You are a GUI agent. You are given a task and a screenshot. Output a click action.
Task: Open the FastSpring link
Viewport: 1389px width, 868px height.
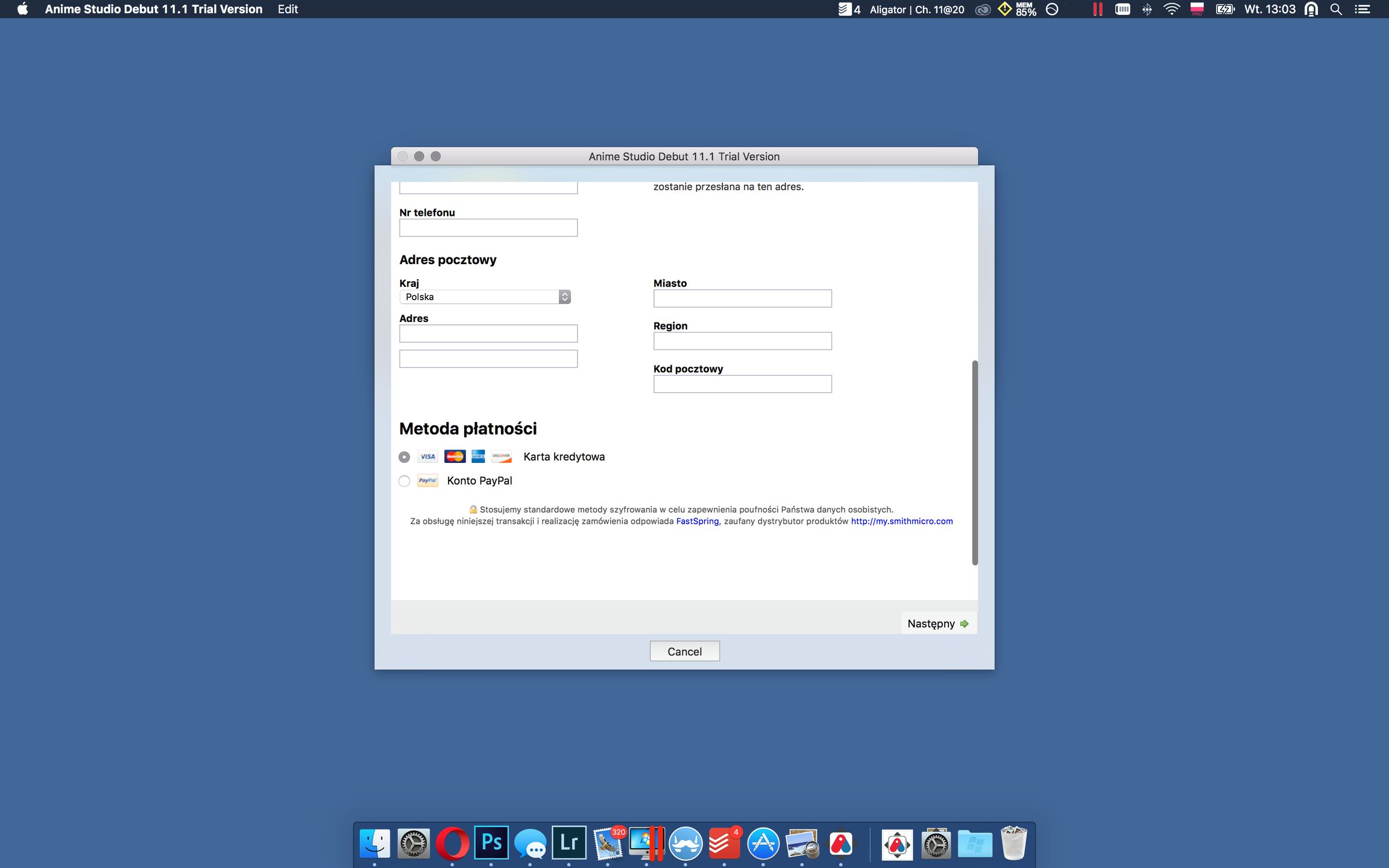[x=697, y=521]
